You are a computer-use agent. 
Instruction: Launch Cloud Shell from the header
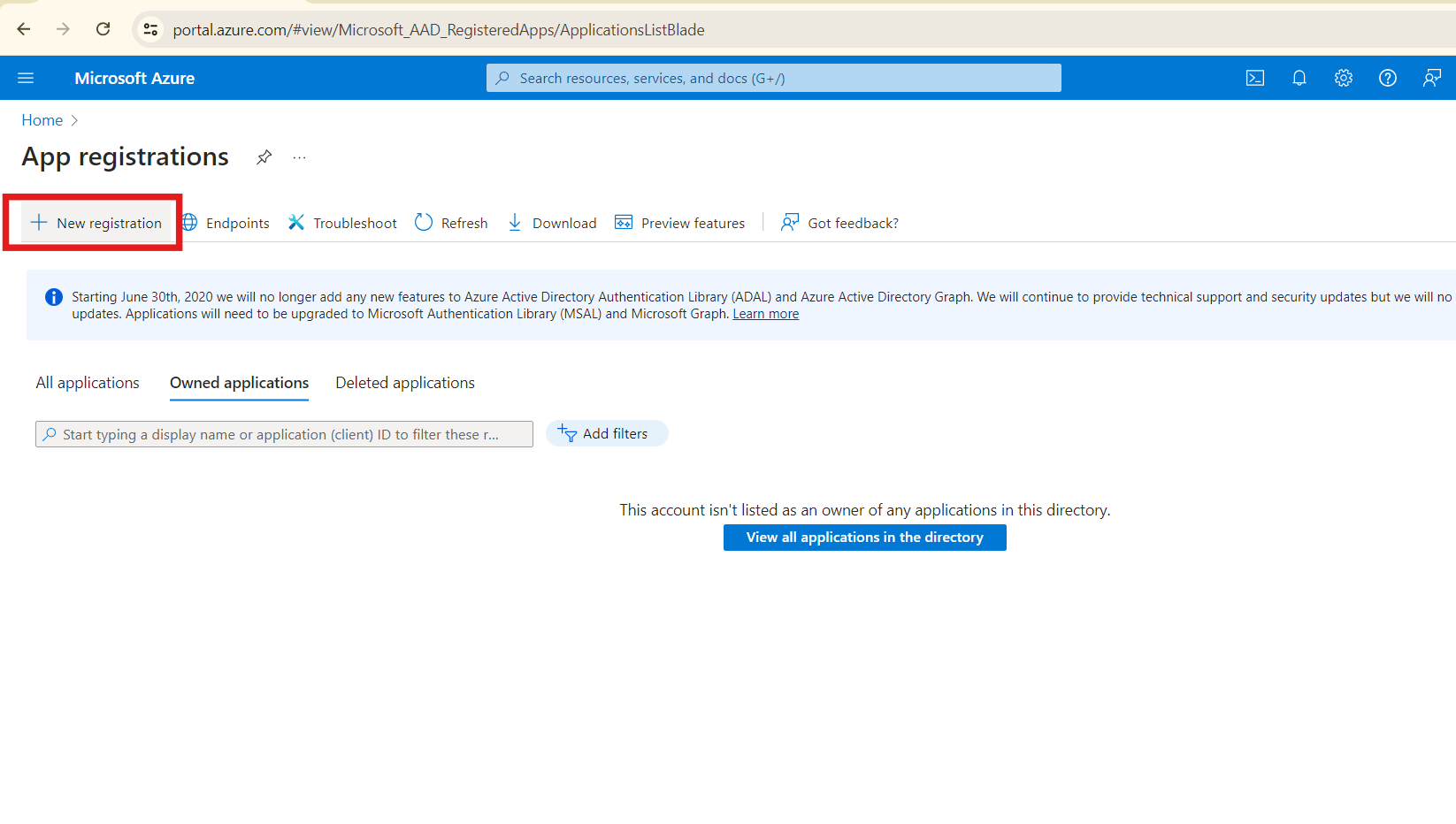coord(1254,78)
